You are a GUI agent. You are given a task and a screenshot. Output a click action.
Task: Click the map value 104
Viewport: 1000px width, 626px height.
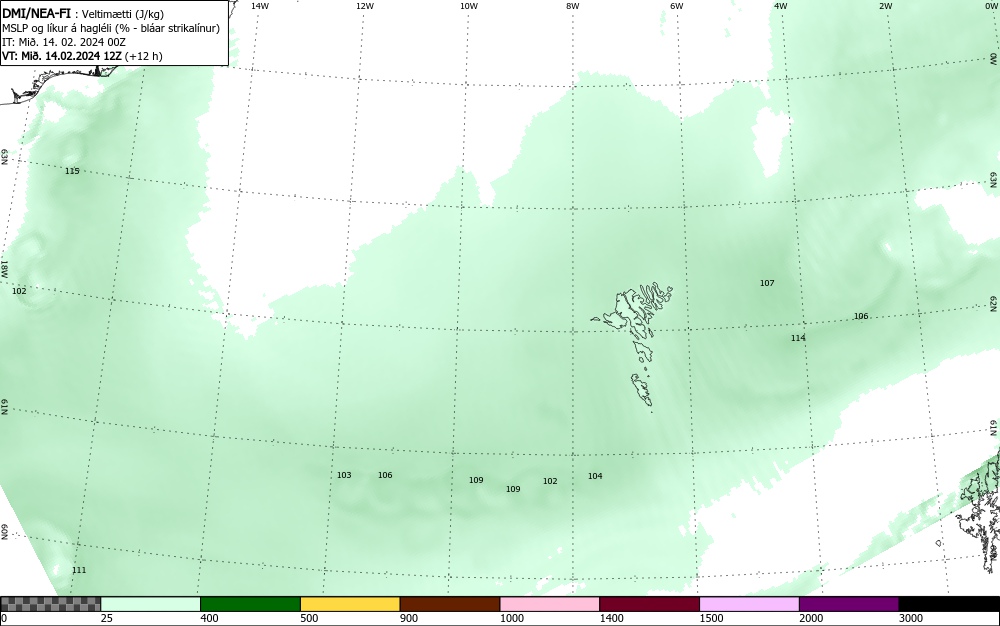[x=595, y=476]
